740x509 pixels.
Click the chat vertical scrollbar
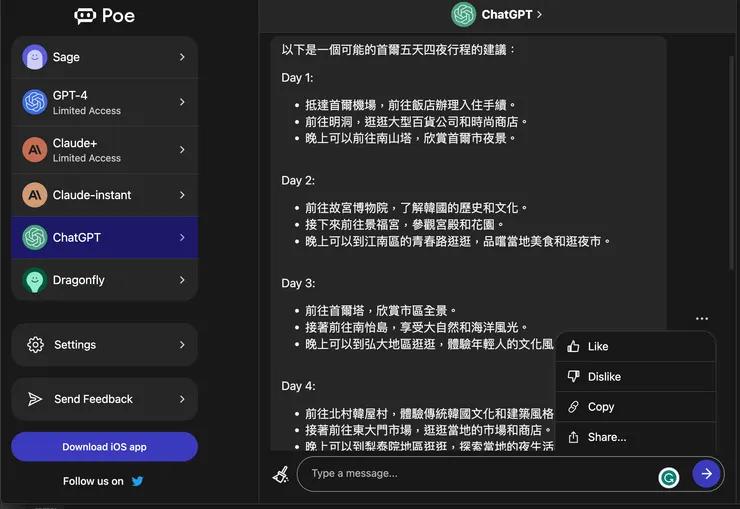tap(732, 163)
